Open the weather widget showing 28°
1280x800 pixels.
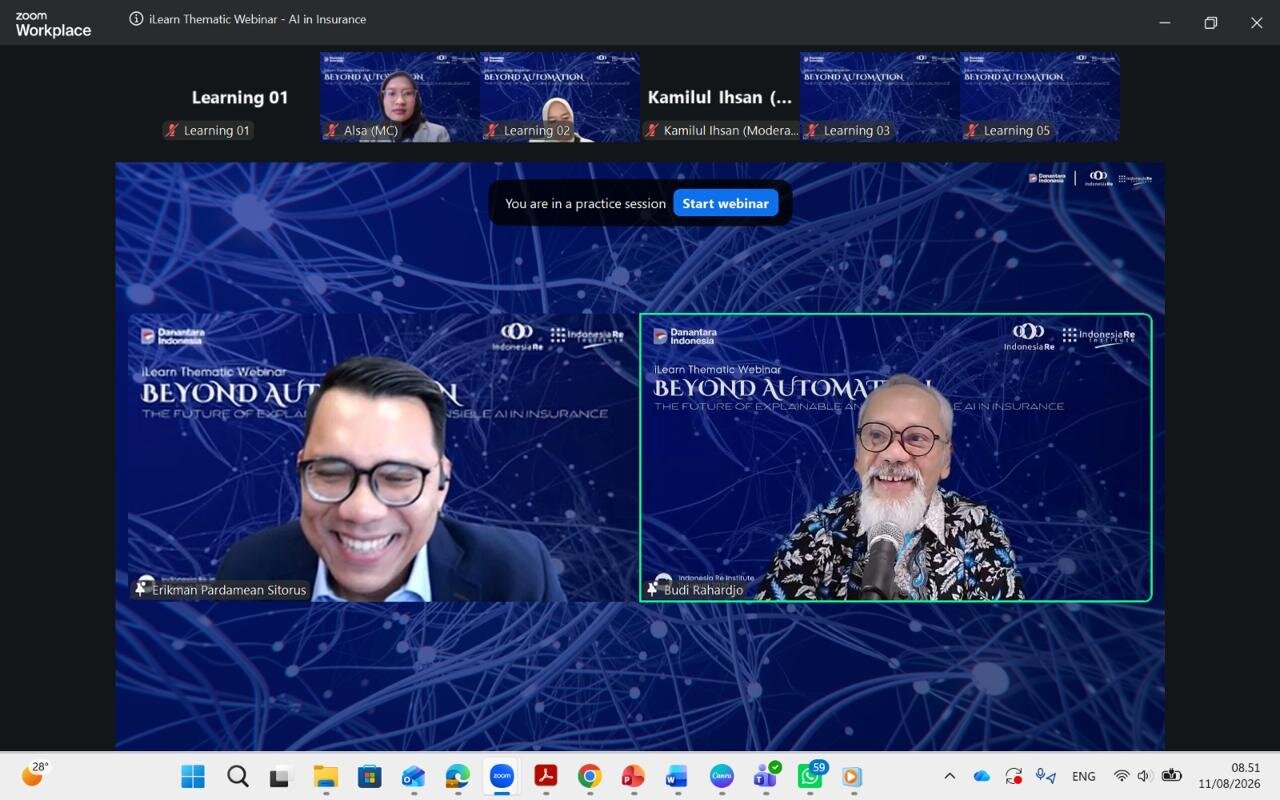click(35, 774)
